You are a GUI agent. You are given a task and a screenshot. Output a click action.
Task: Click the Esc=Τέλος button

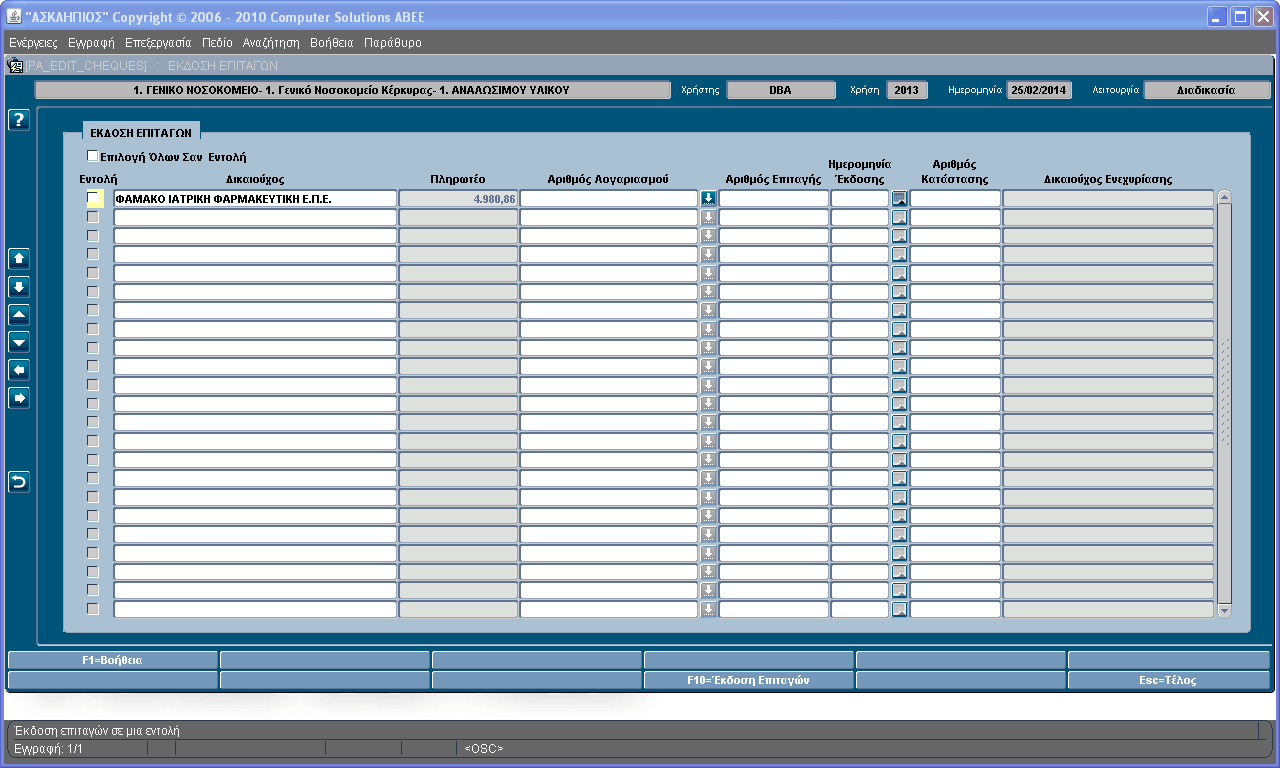coord(1169,680)
